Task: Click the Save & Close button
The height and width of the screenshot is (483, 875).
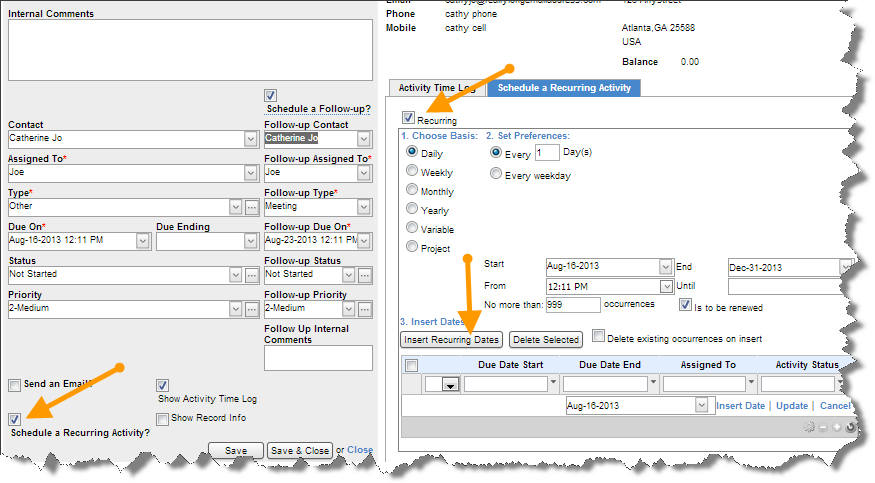Action: [x=300, y=451]
